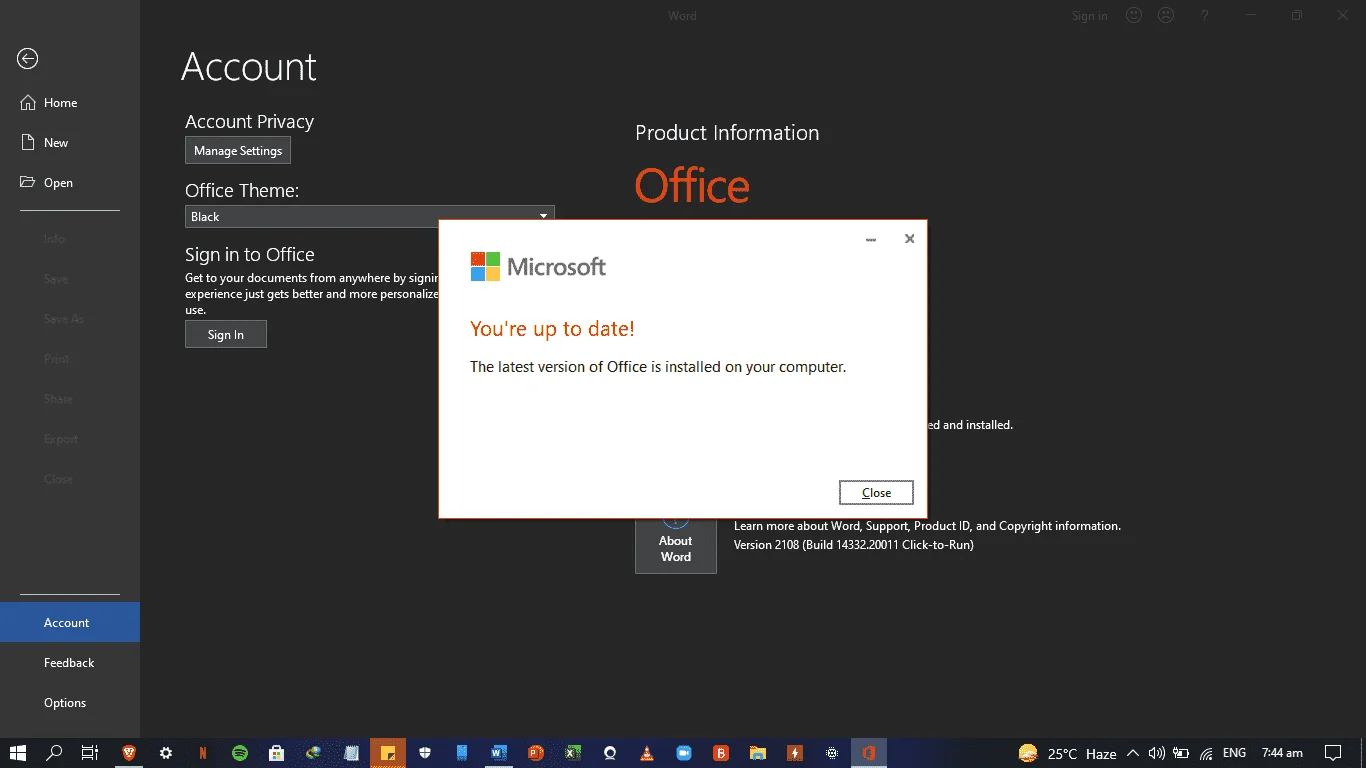Open Spotify from the taskbar
Viewport: 1366px width, 768px height.
pos(240,753)
